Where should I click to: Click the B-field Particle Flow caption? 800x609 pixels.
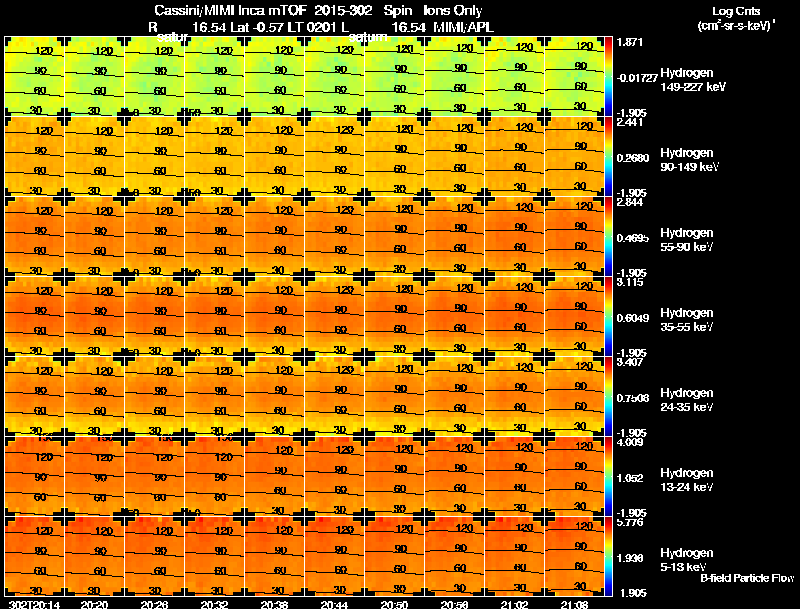pos(747,578)
